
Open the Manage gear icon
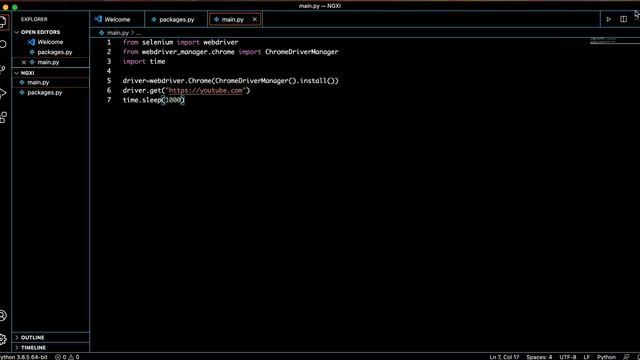coord(3,339)
